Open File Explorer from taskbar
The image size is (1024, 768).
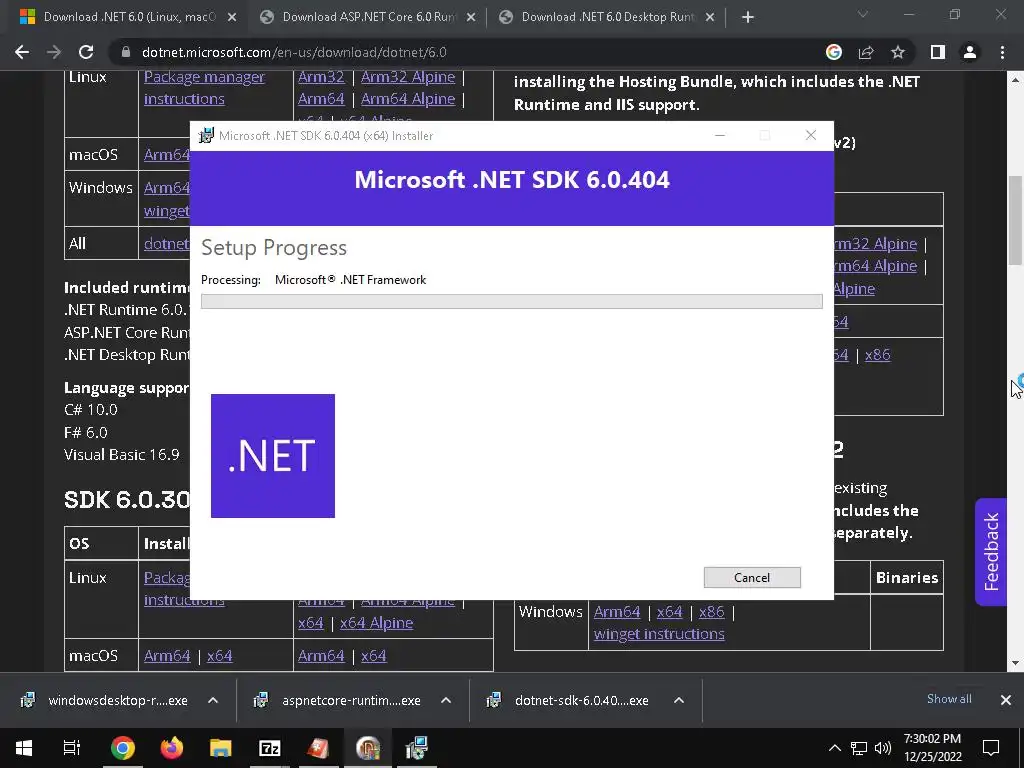[221, 748]
